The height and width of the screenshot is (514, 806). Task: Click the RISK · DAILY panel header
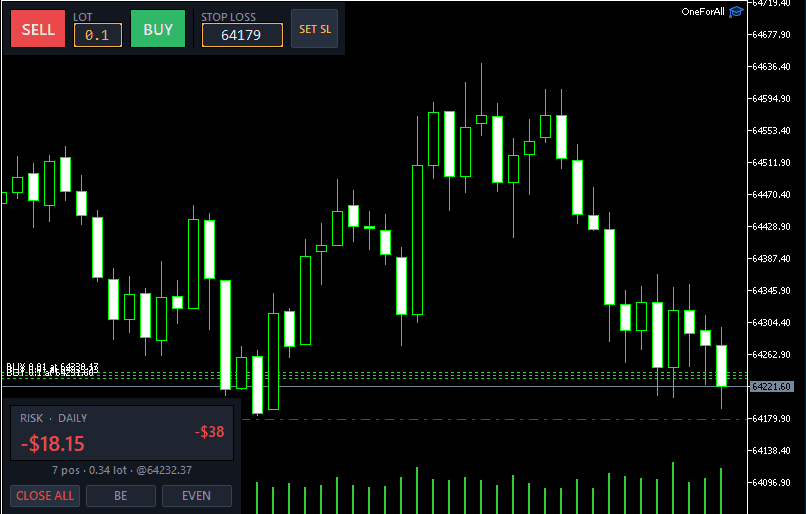[x=53, y=418]
